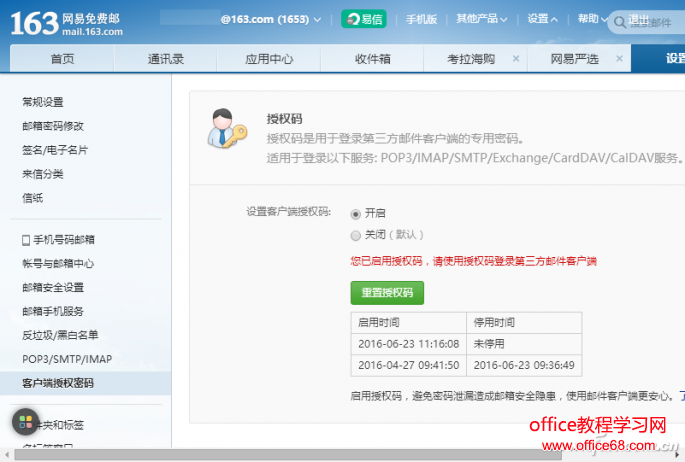This screenshot has width=685, height=462.
Task: Select the 开启 radio button
Action: [x=356, y=214]
